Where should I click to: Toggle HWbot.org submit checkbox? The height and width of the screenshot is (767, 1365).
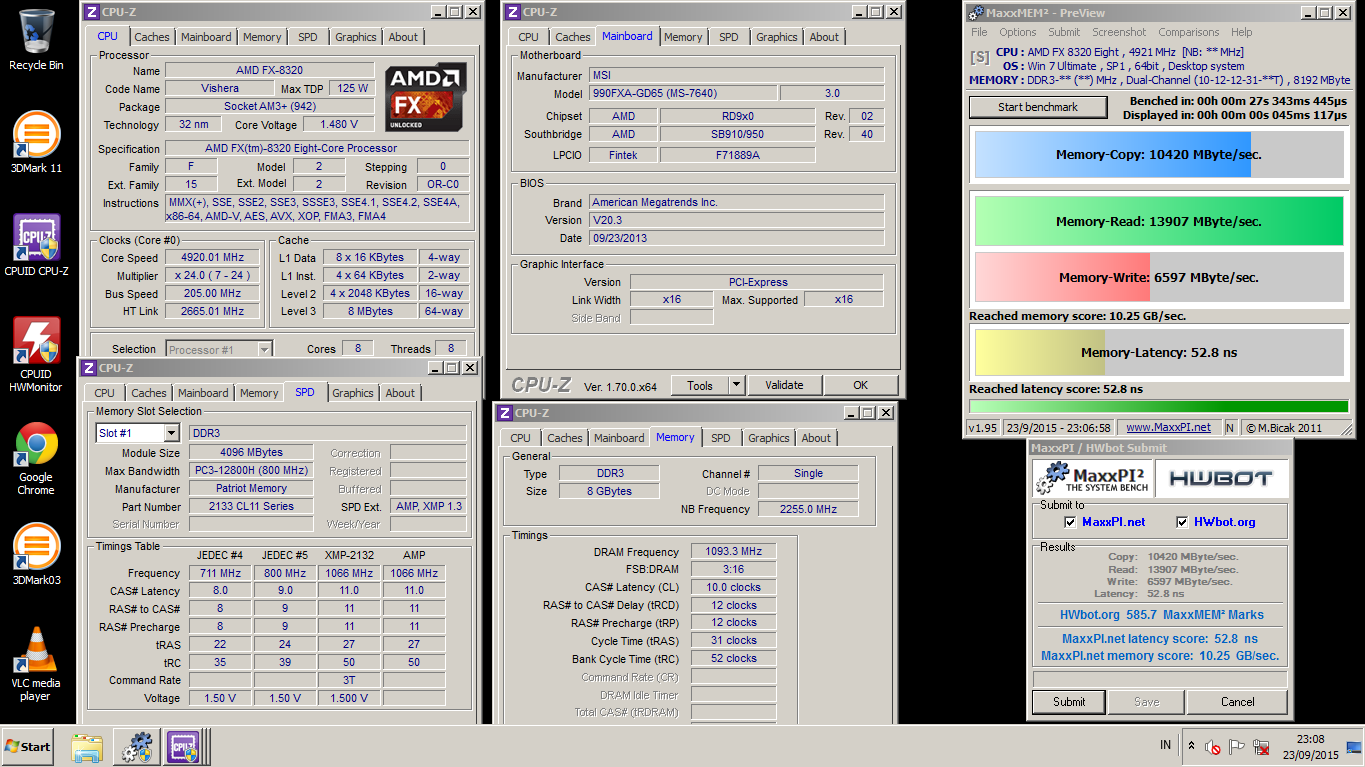[1182, 522]
